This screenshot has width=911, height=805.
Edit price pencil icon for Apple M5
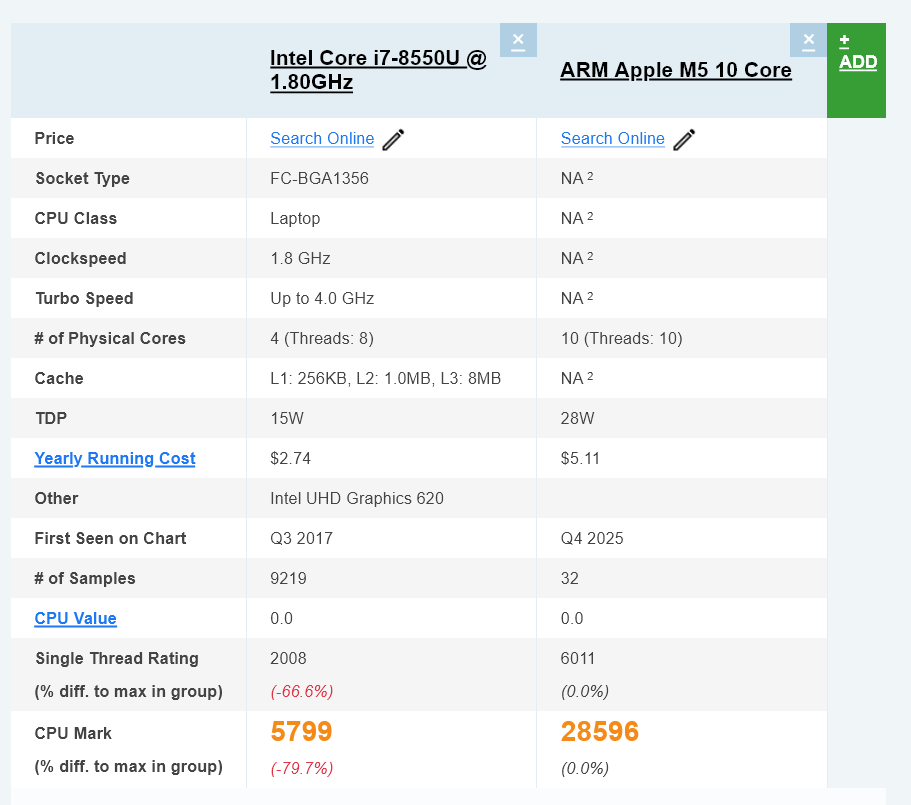coord(684,139)
